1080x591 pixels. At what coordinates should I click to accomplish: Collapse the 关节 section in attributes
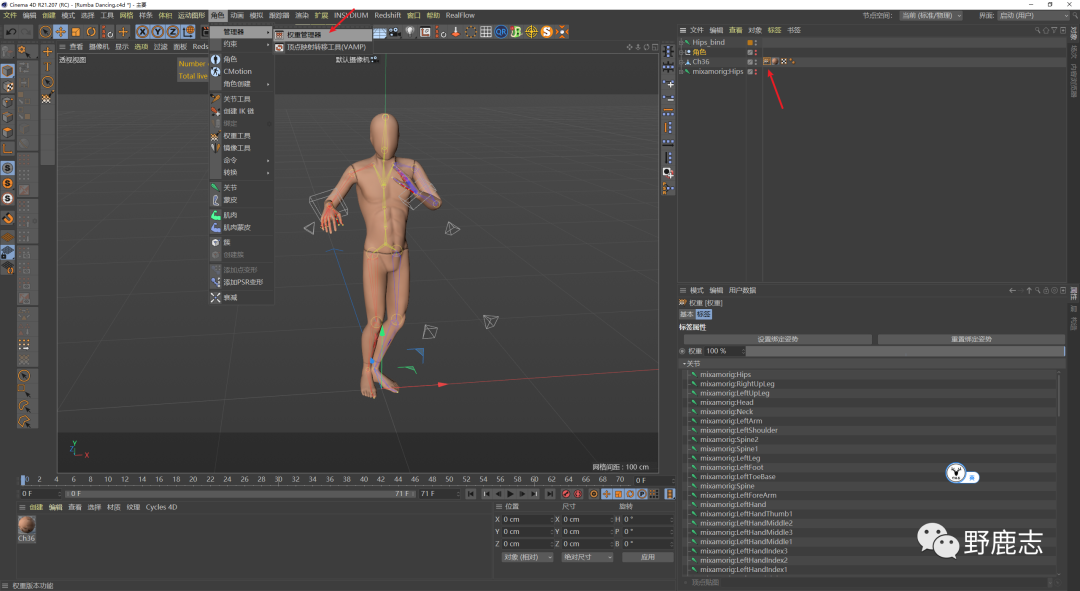coord(685,364)
